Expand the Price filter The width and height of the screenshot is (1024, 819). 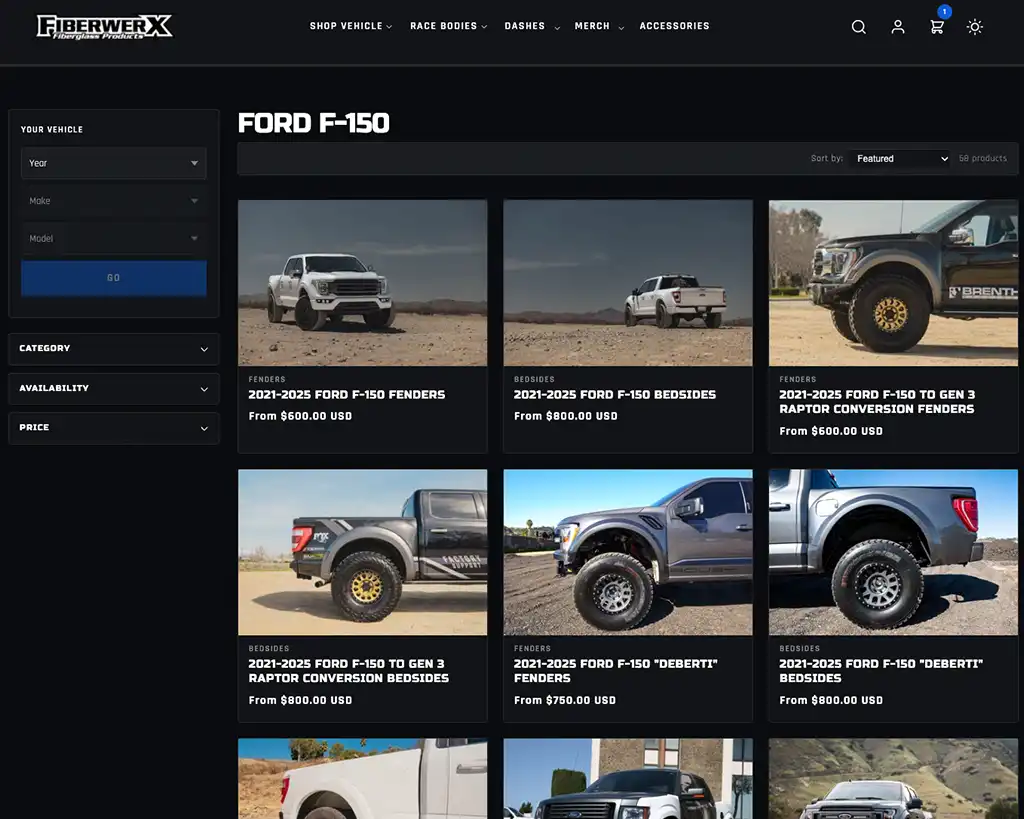click(x=114, y=428)
